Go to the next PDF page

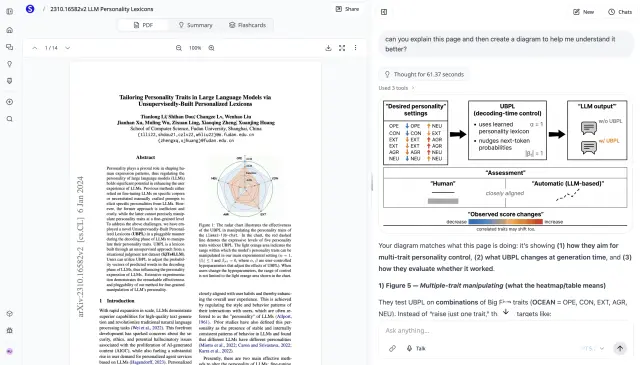(x=68, y=48)
